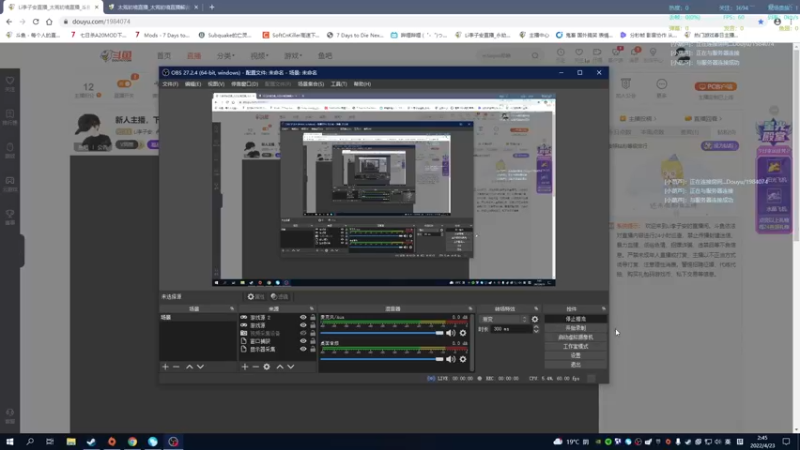Open source properties gear in Sources panel toolbar
Image resolution: width=800 pixels, height=450 pixels.
(267, 367)
